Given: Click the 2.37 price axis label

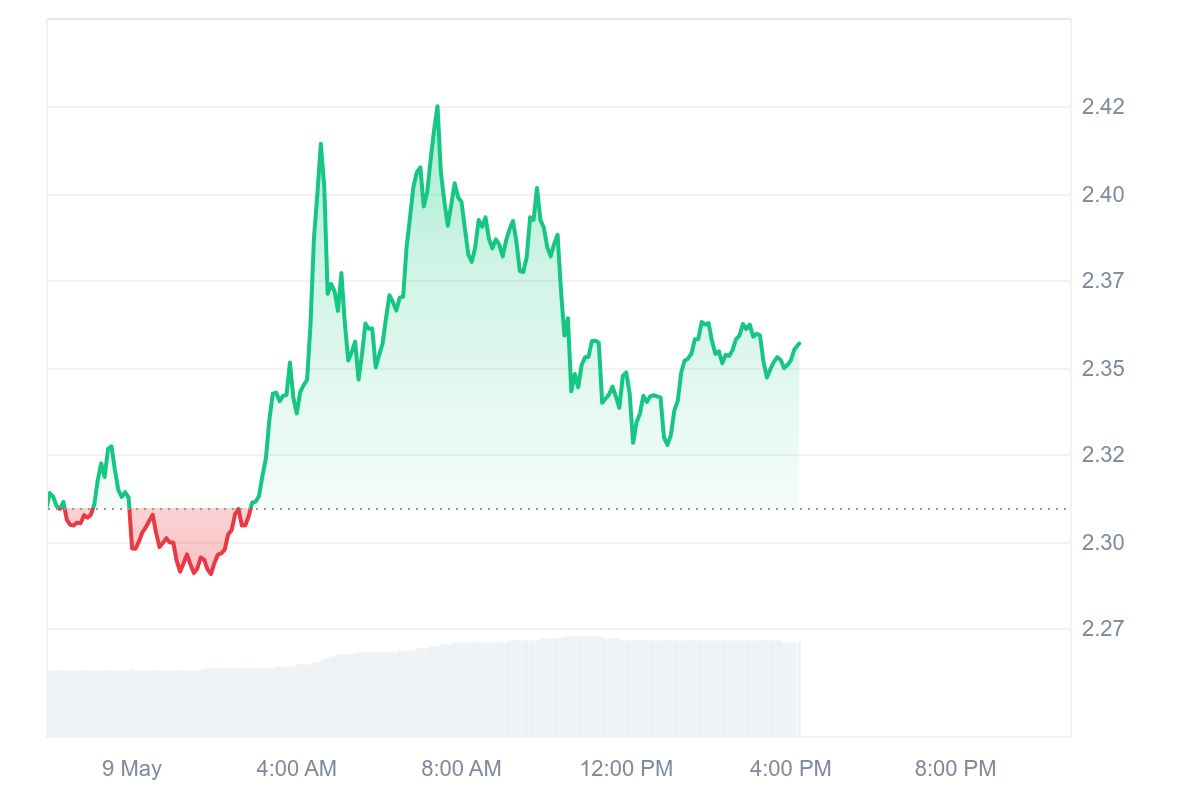Looking at the screenshot, I should tap(1103, 281).
